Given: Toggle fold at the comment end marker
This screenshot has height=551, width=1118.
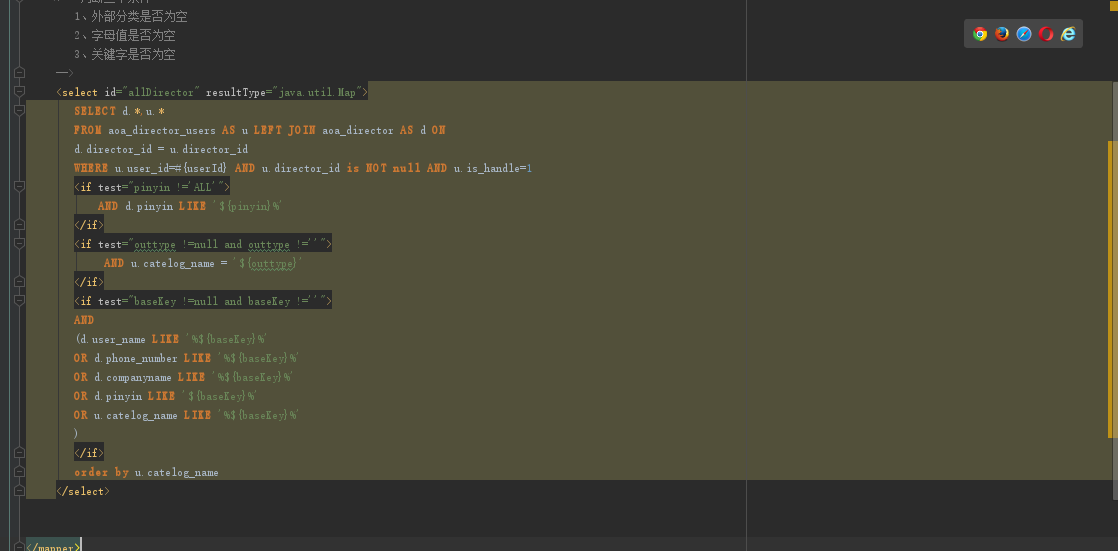Looking at the screenshot, I should tap(19, 73).
